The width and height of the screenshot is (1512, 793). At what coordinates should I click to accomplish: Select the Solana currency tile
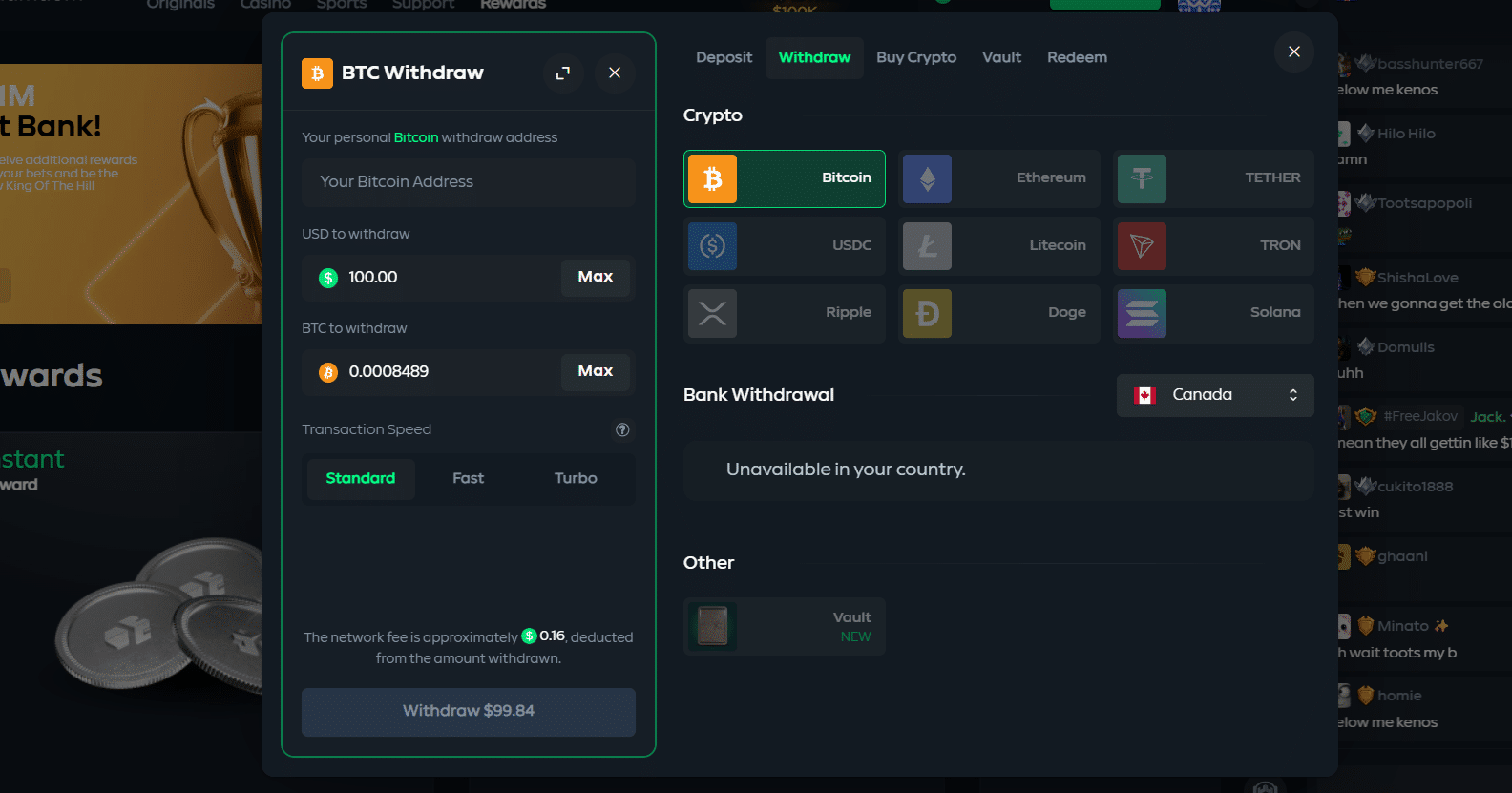[1213, 313]
